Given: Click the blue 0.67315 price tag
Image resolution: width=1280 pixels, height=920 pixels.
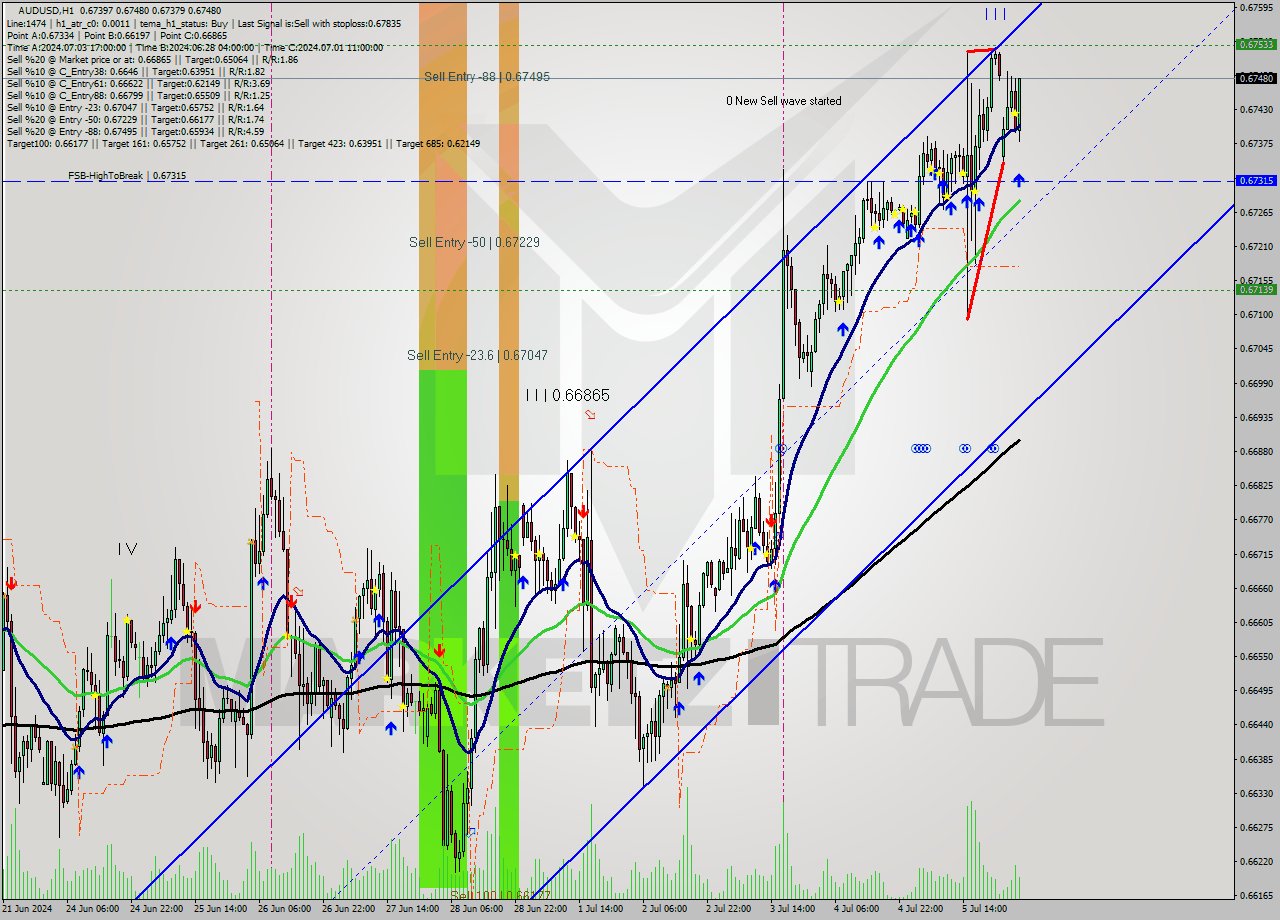Looking at the screenshot, I should (1256, 181).
